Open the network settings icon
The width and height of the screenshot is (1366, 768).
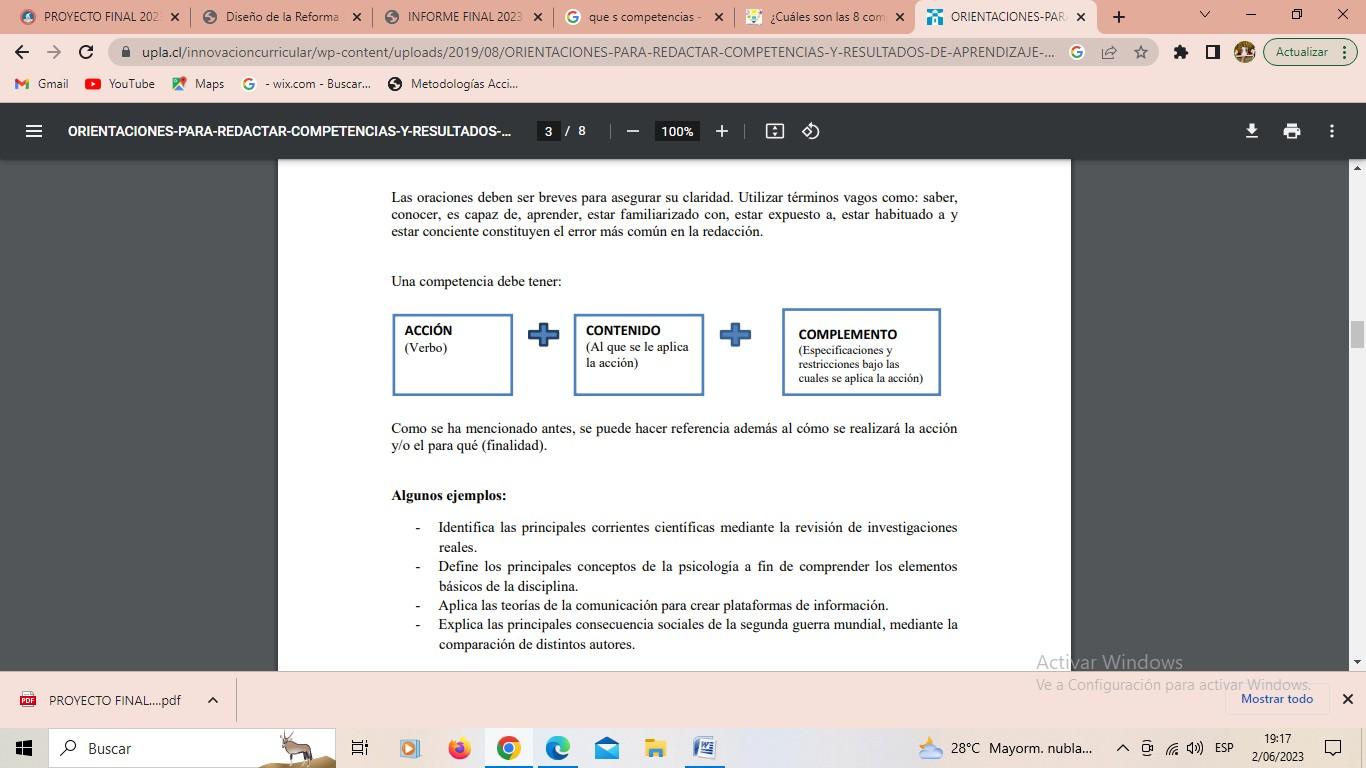1172,748
